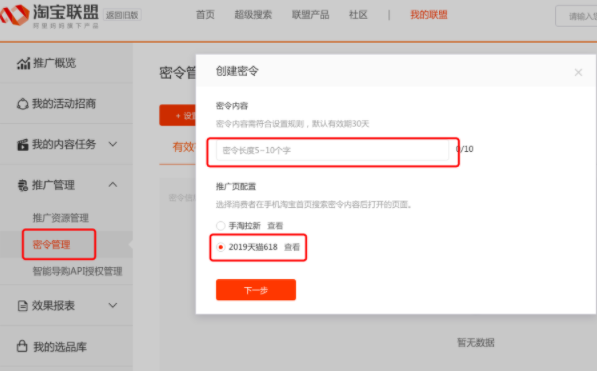Click 查看 link next to 手淘拉新
The width and height of the screenshot is (597, 372).
point(275,226)
